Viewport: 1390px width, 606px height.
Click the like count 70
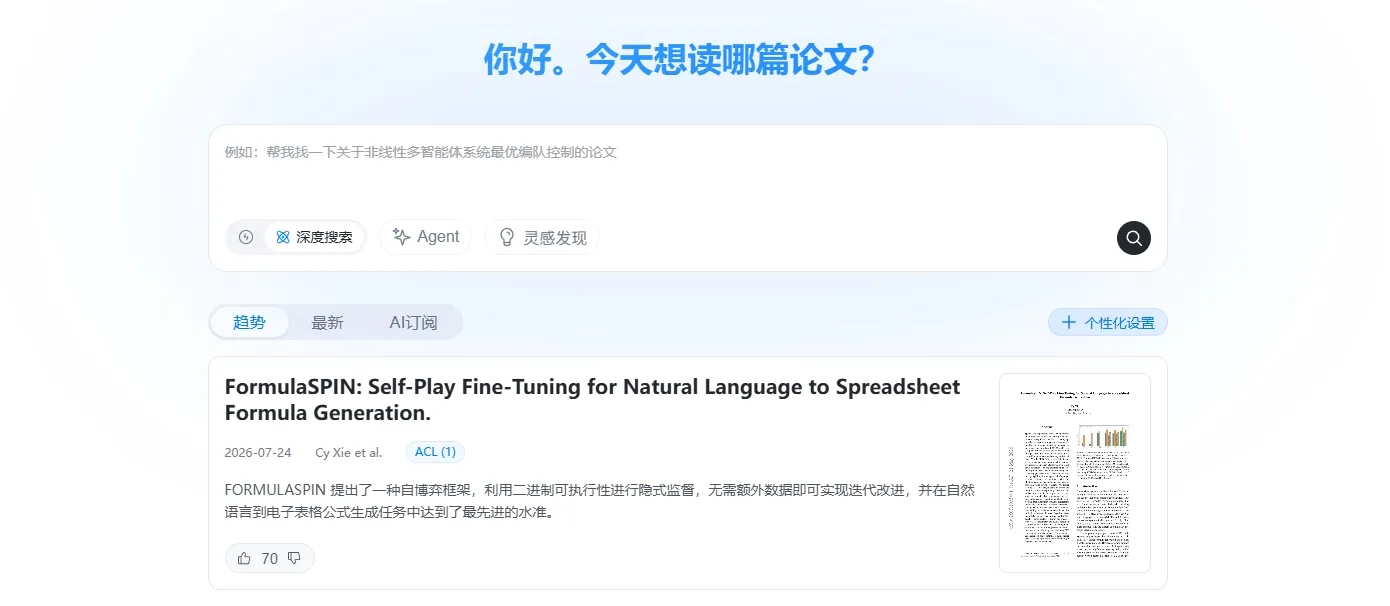[269, 558]
